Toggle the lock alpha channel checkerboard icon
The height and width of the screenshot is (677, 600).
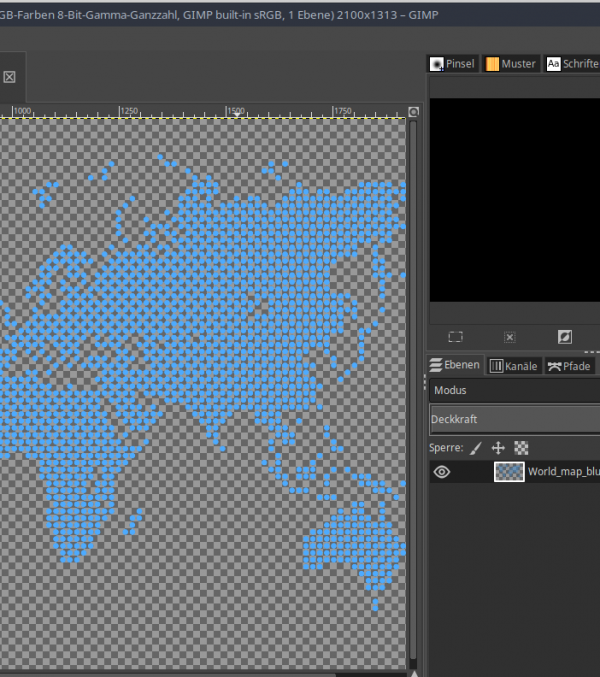pos(521,448)
